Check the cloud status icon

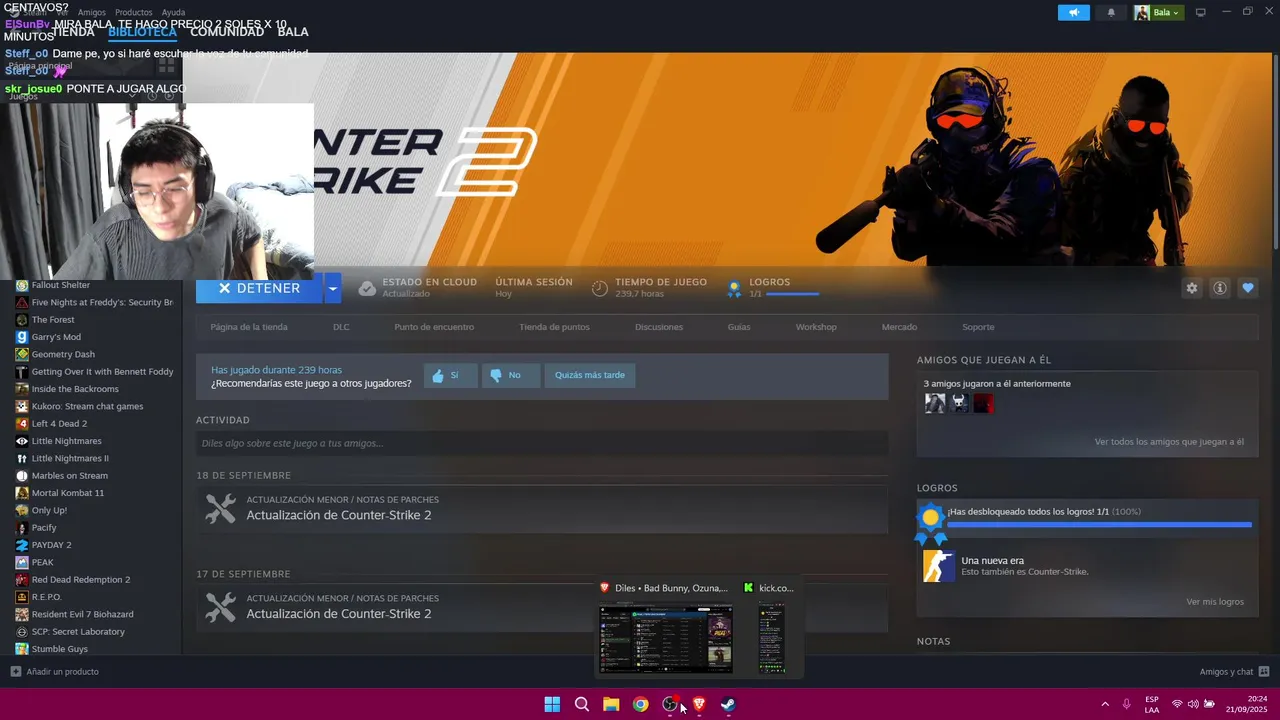tap(367, 288)
